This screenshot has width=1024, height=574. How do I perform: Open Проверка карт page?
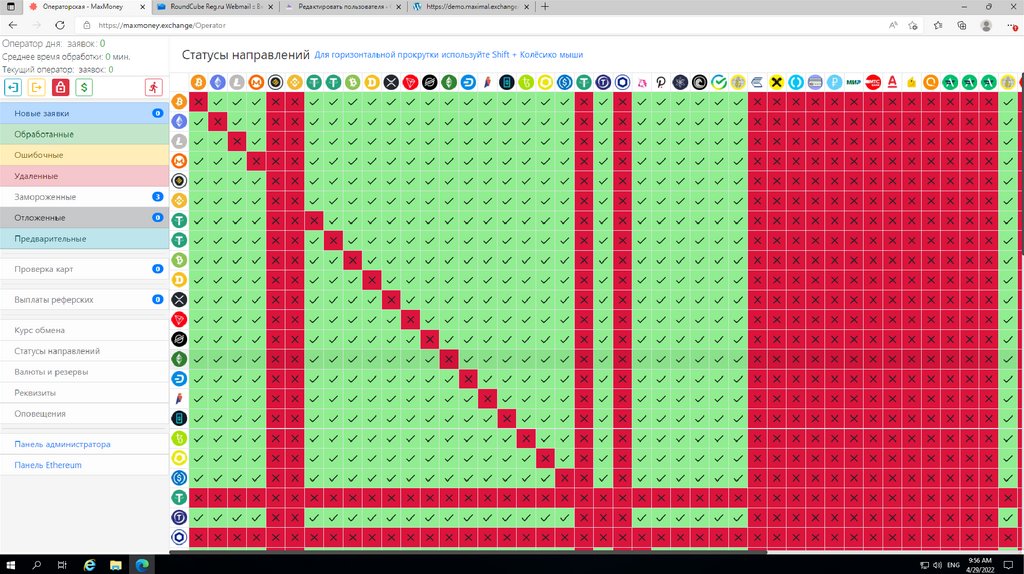click(84, 268)
